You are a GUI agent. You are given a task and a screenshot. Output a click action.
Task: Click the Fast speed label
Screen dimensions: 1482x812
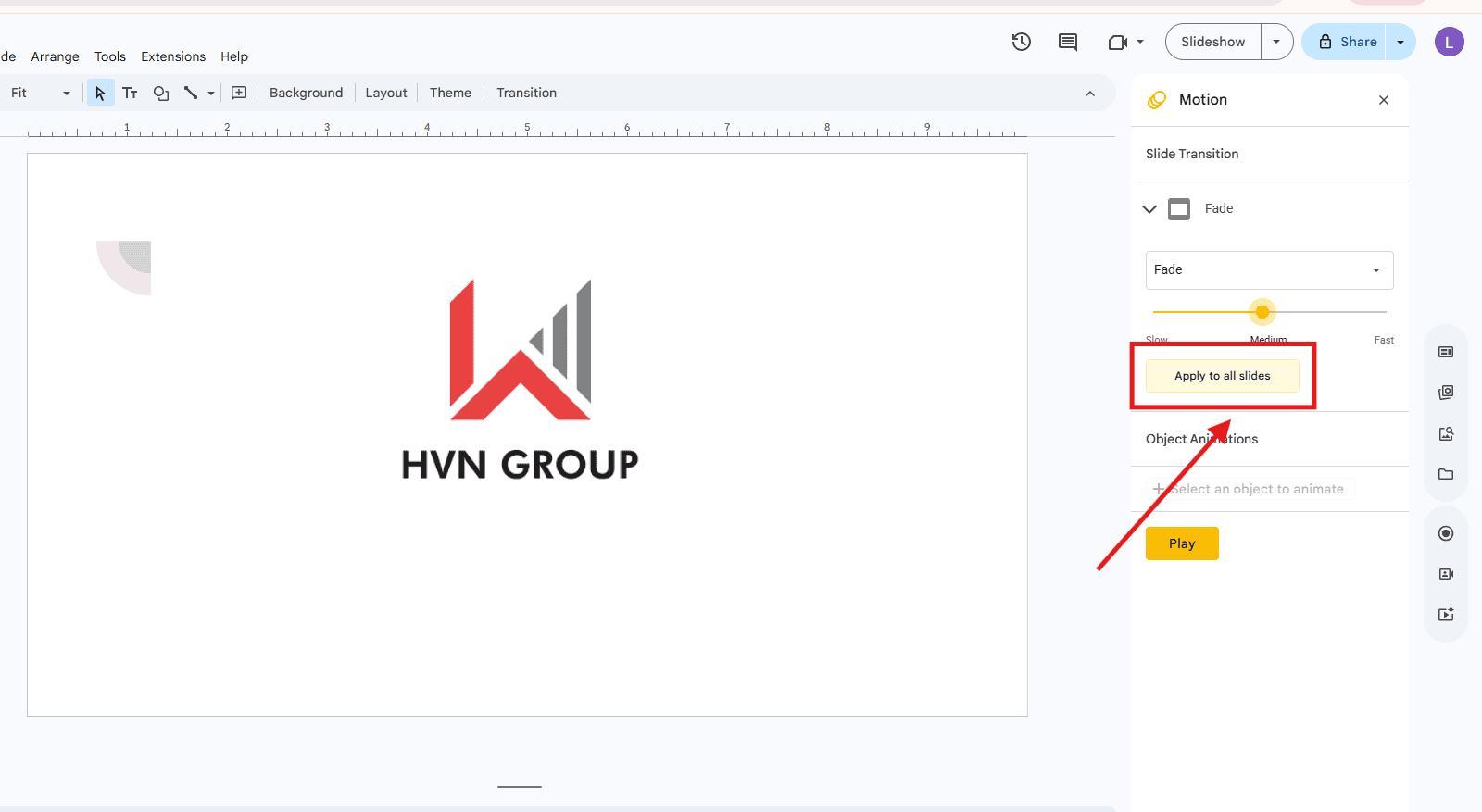[x=1384, y=340]
